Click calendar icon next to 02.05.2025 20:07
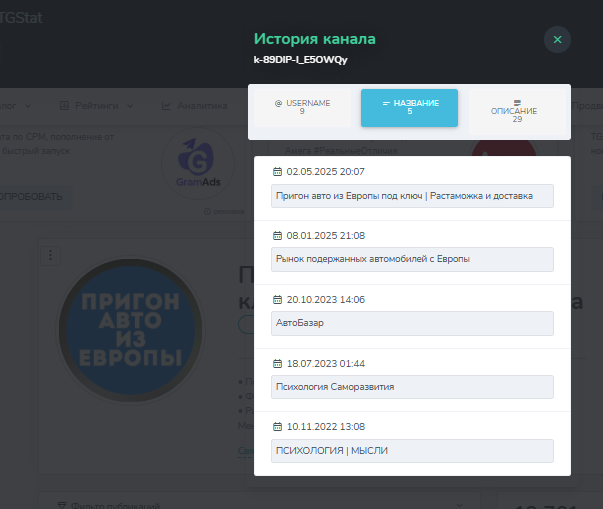Screen dimensions: 603x509 [x=277, y=172]
